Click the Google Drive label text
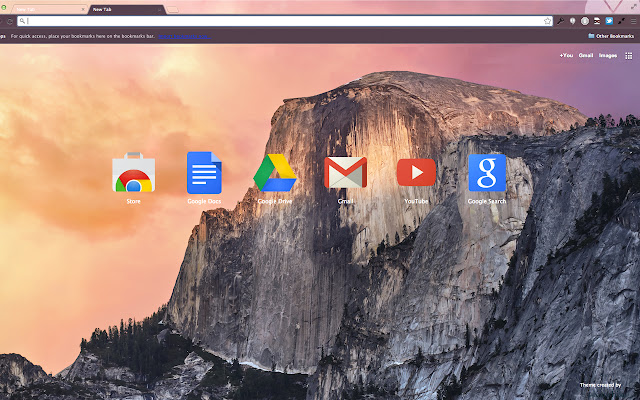 coord(275,201)
